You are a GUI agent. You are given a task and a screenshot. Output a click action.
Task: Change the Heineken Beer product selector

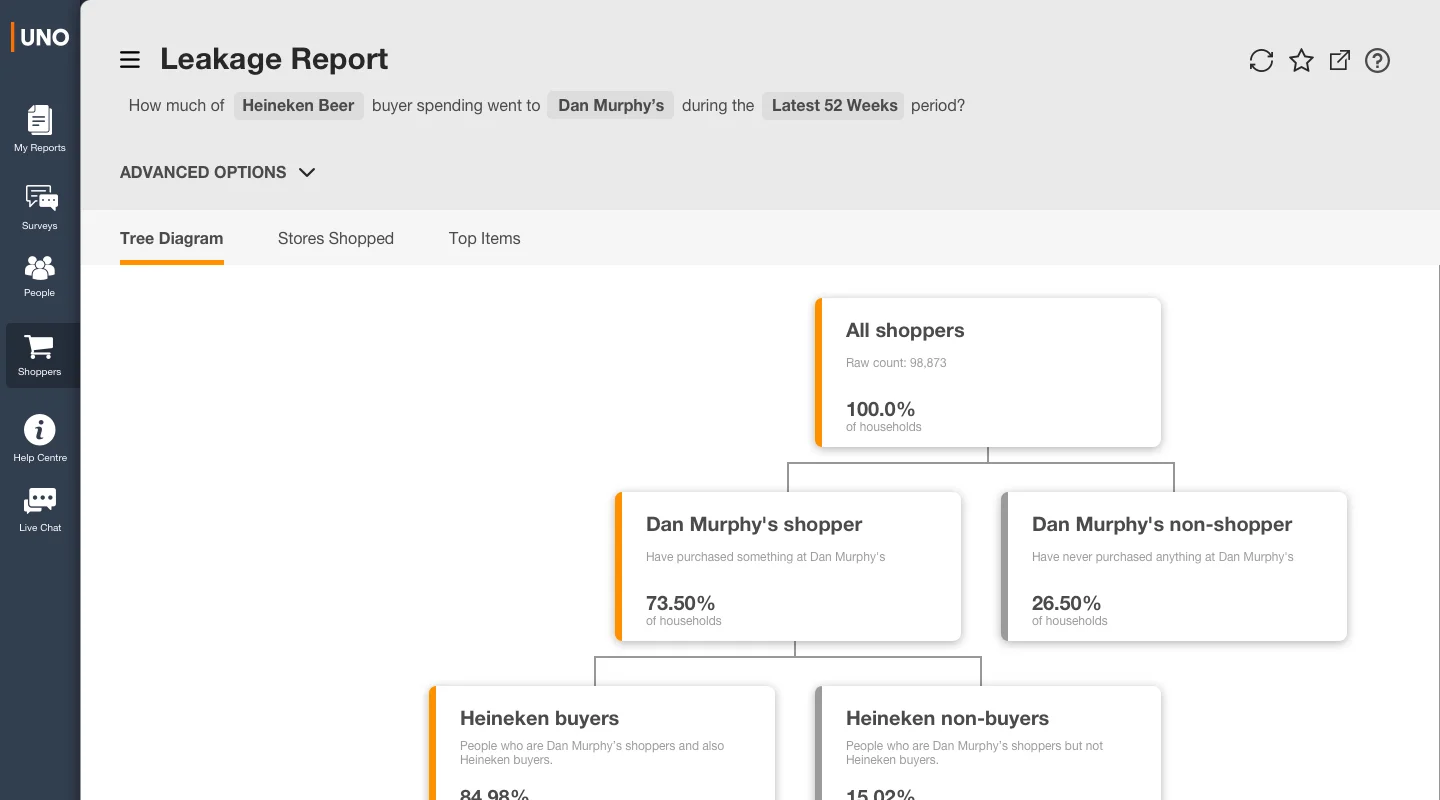[x=298, y=106]
